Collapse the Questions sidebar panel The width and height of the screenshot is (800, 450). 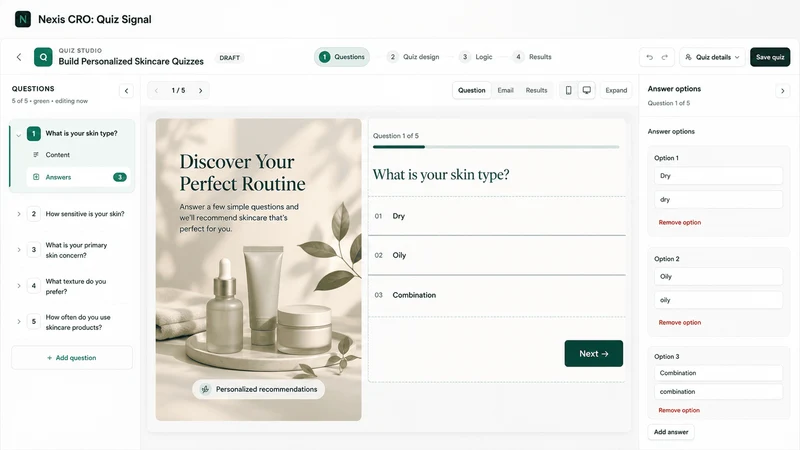pyautogui.click(x=127, y=91)
